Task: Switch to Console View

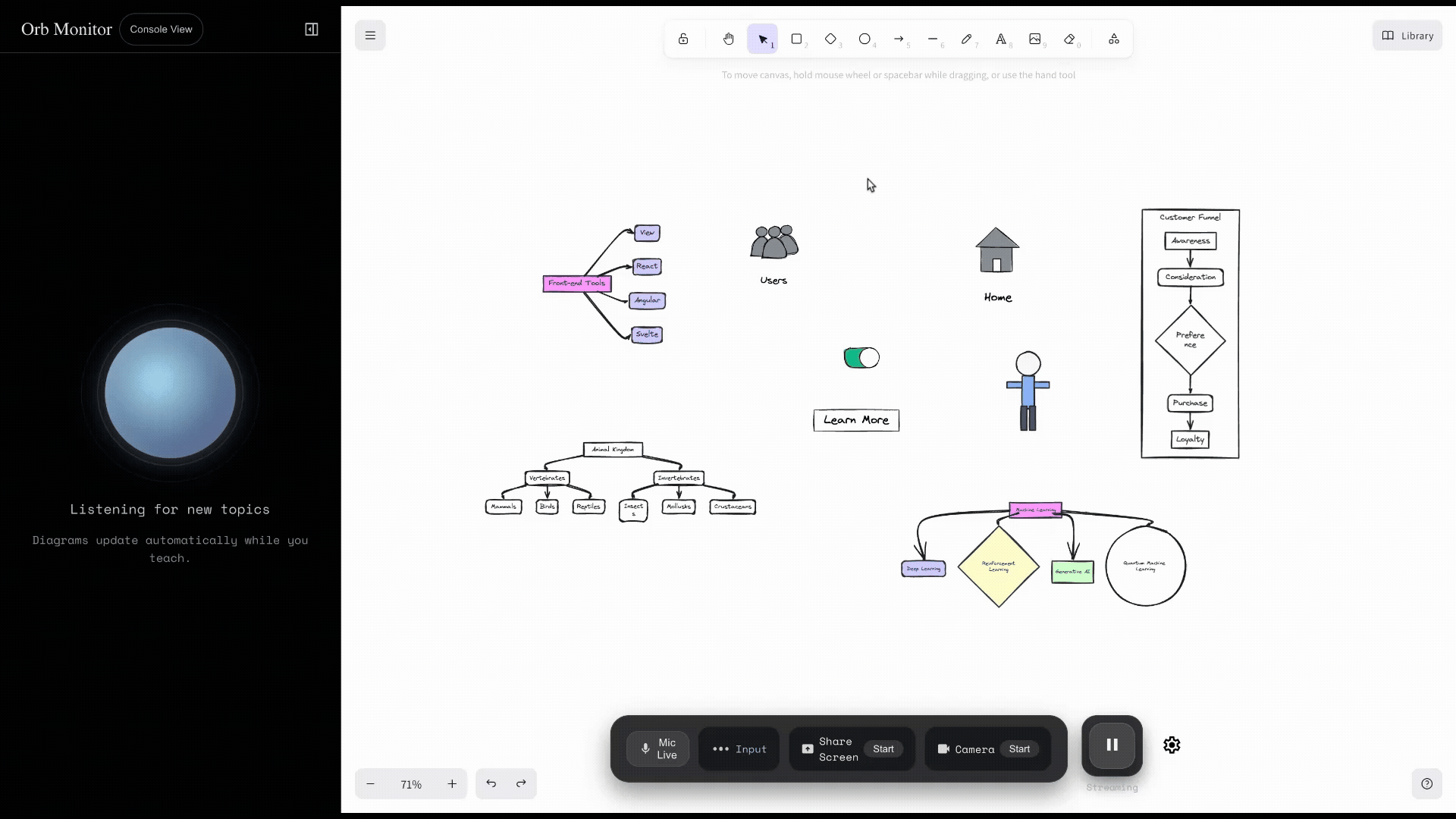Action: (161, 30)
